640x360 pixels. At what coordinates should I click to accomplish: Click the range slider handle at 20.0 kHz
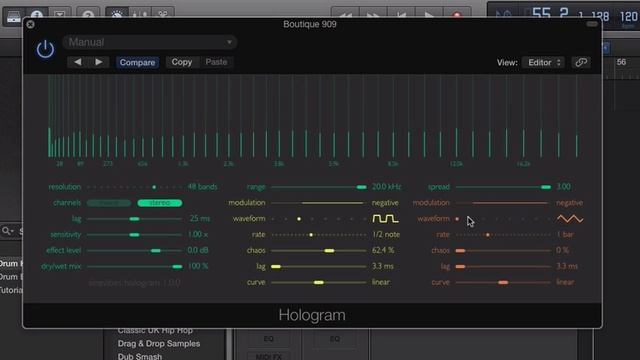tap(361, 187)
